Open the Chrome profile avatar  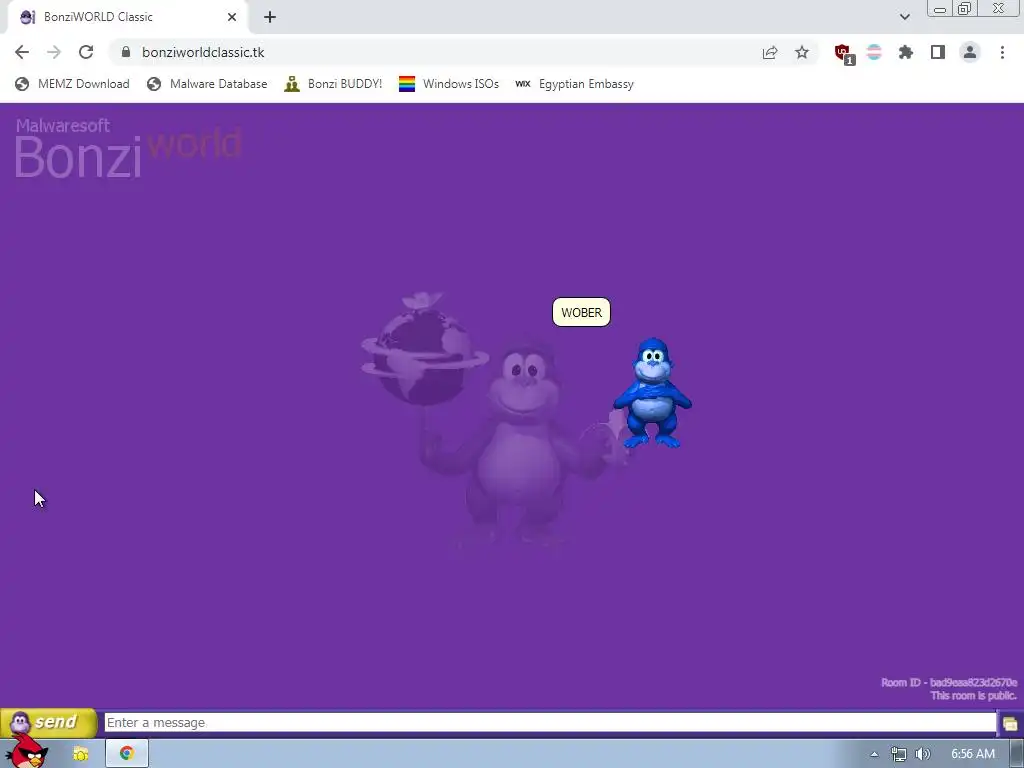pyautogui.click(x=970, y=52)
